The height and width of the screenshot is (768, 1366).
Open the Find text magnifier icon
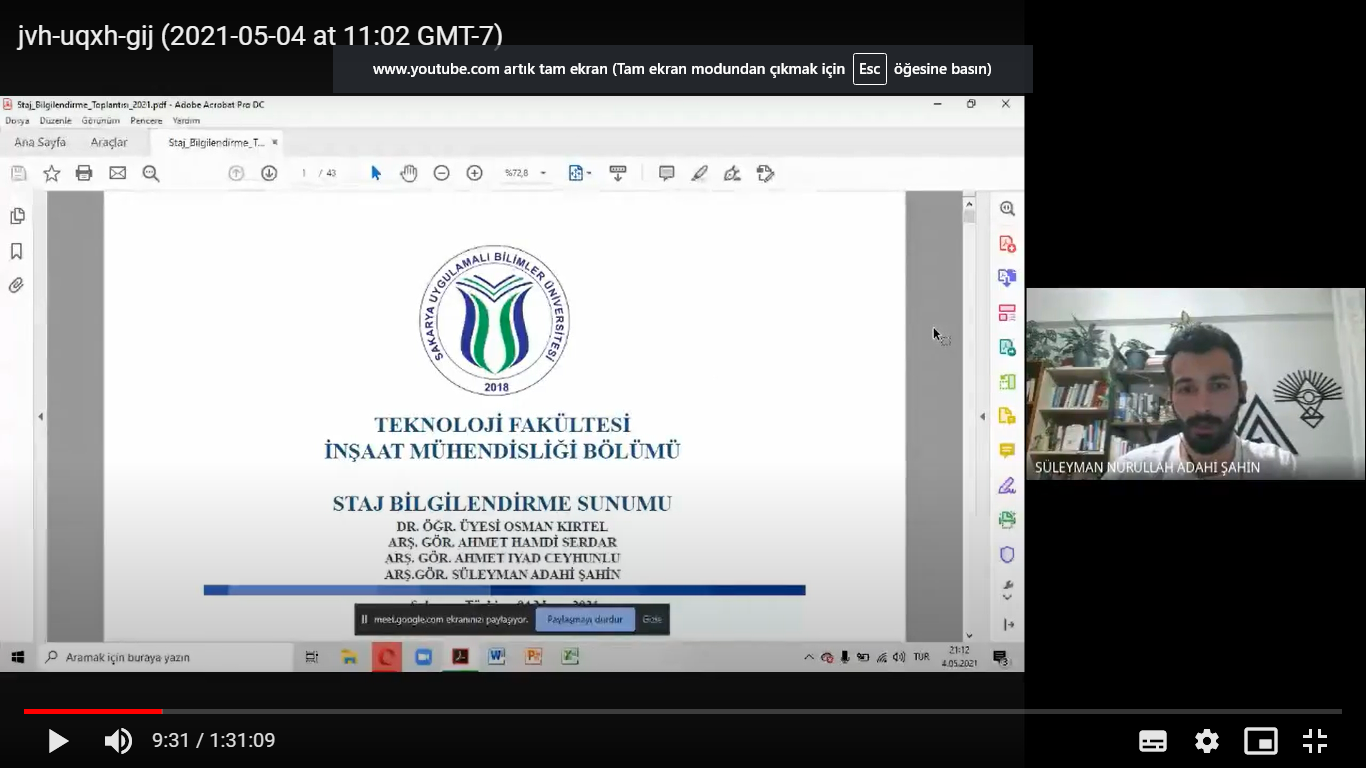pos(151,173)
